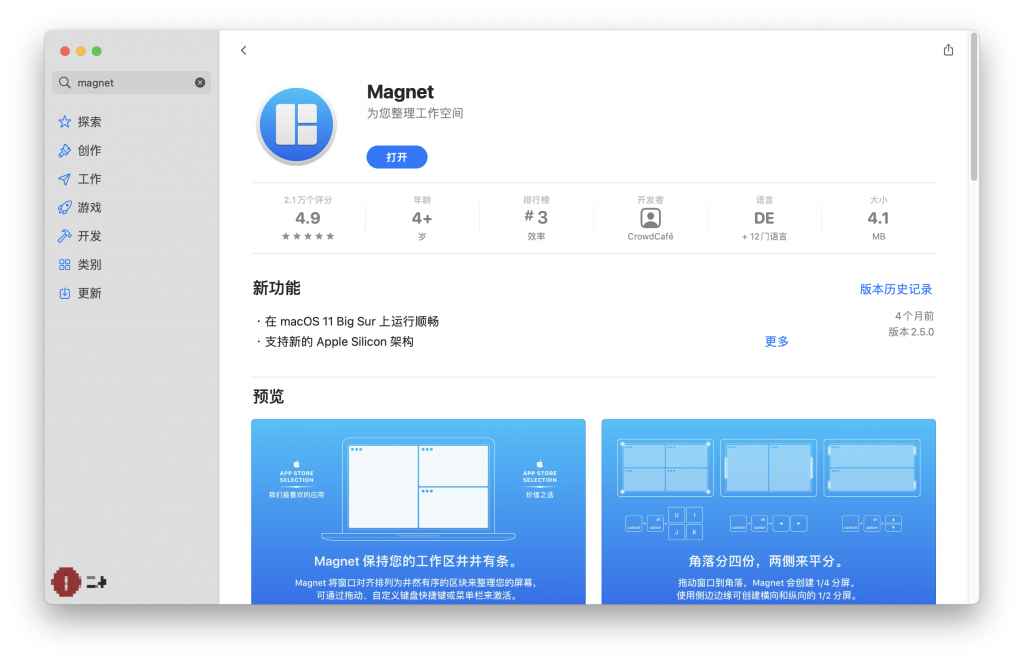Click the 4+ age rating

point(422,218)
